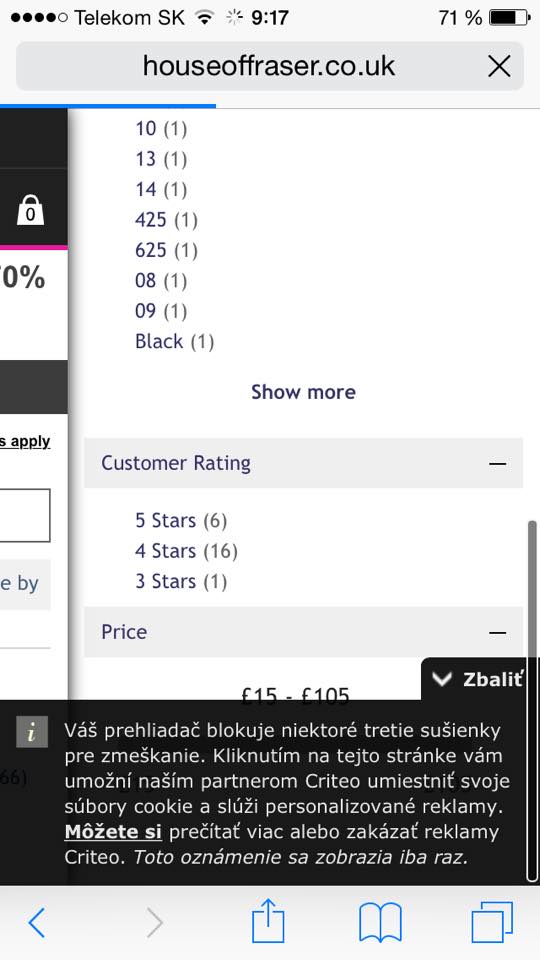Tap the Safari forward arrow
Viewport: 540px width, 960px height.
[156, 922]
